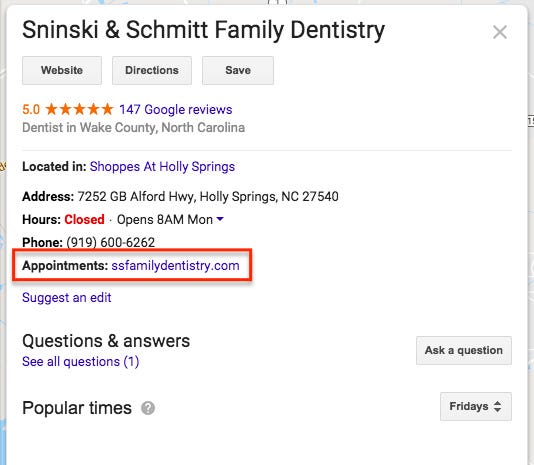This screenshot has width=534, height=465.
Task: Visit ssfamilydentistry.com appointments link
Action: click(x=175, y=265)
